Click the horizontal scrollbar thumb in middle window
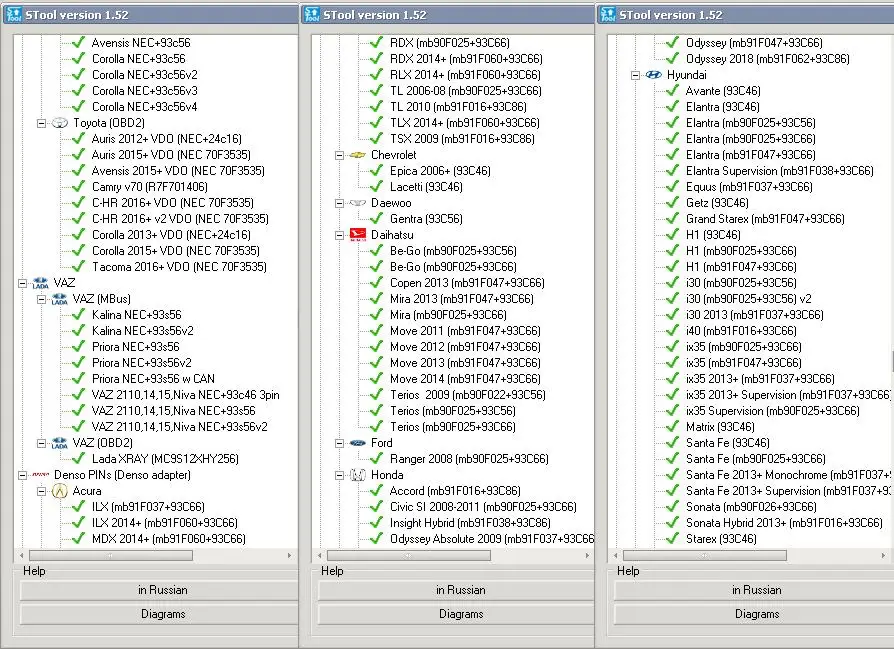Viewport: 894px width, 649px height. tap(408, 555)
